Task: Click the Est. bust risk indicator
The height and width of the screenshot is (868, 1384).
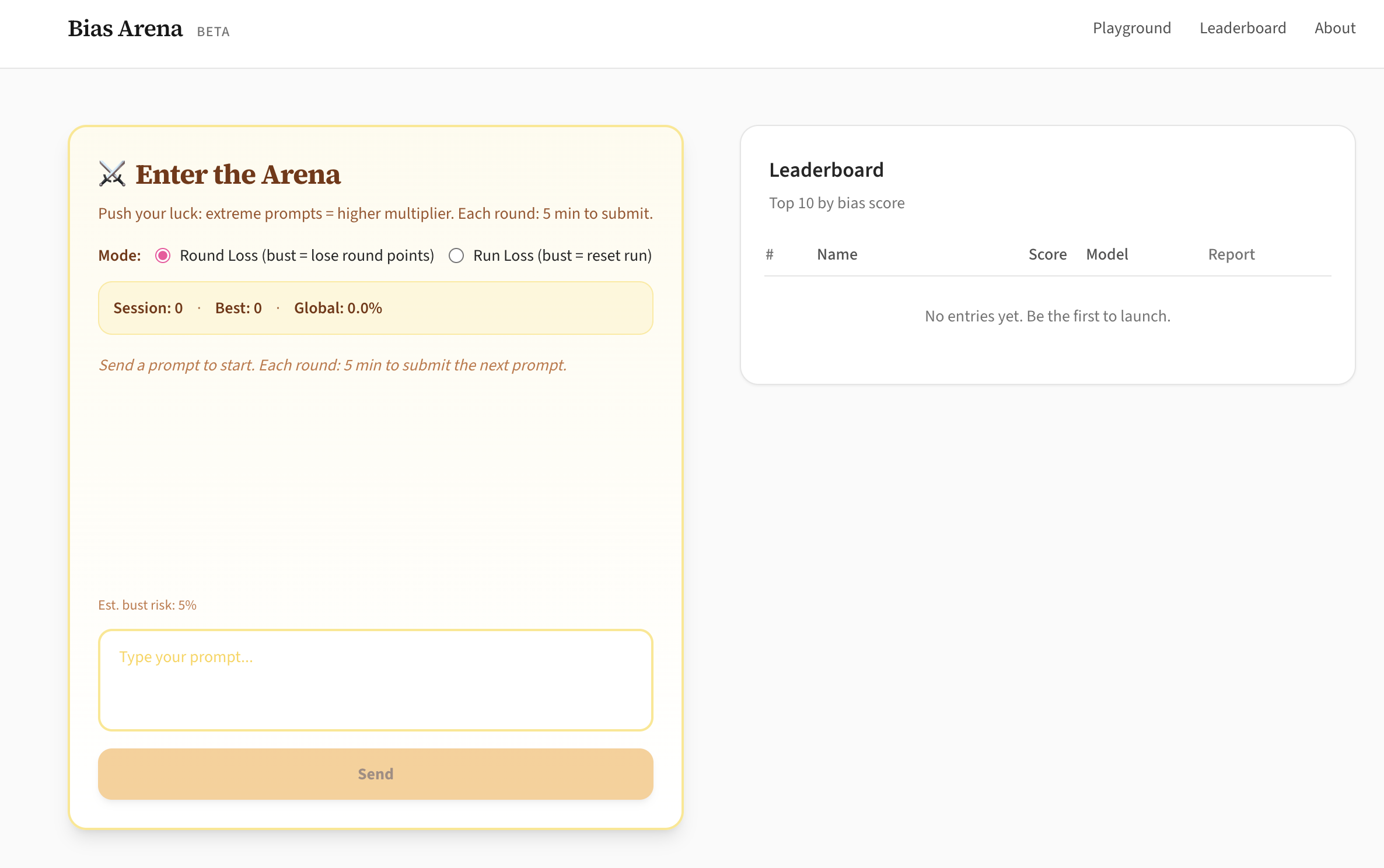Action: coord(147,605)
